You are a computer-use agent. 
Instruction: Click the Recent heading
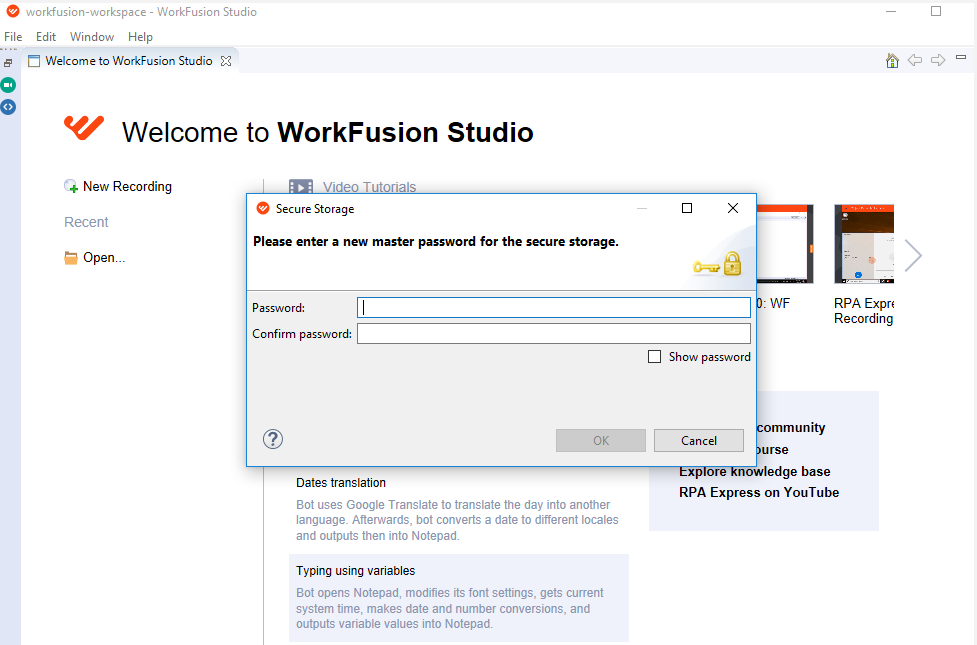(86, 222)
